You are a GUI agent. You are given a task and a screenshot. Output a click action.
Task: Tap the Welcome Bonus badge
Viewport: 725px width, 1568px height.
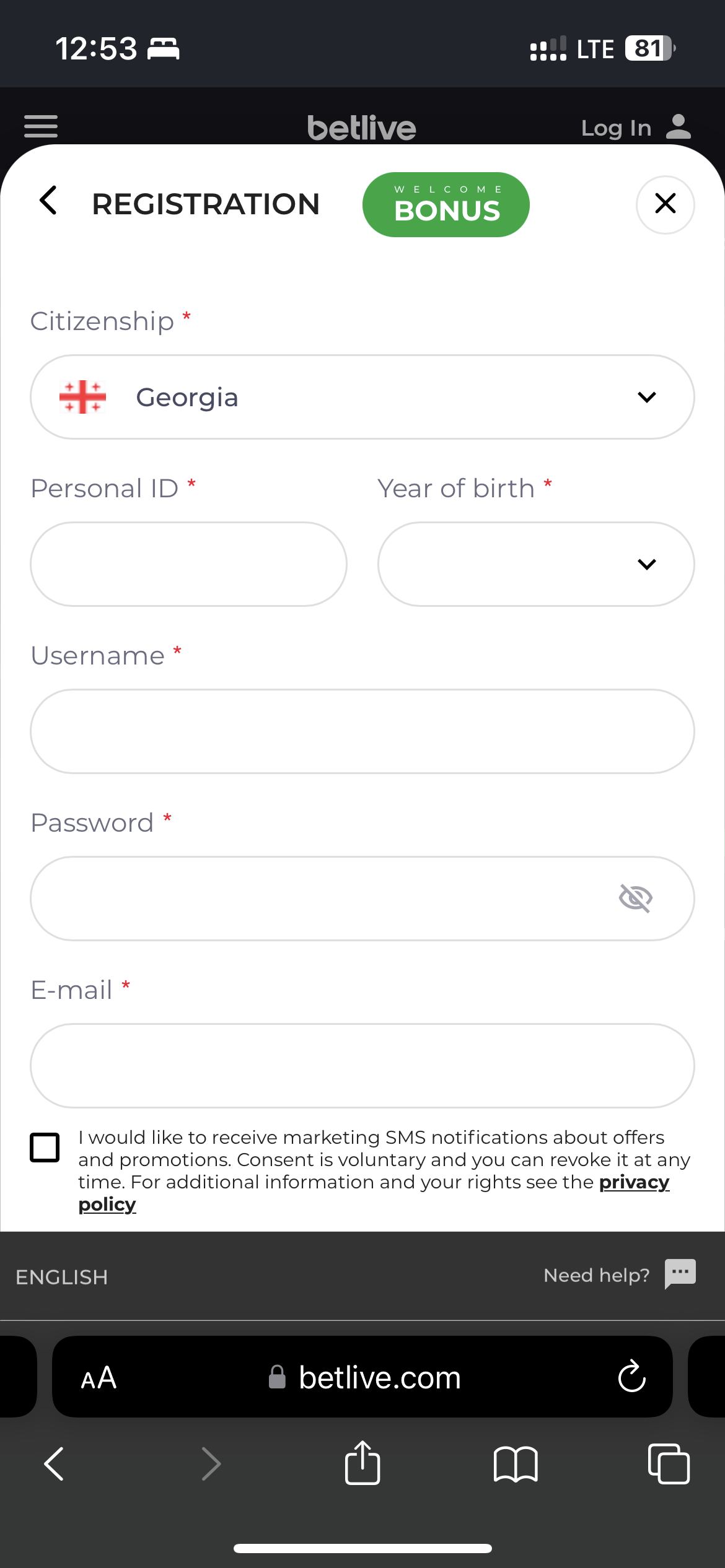446,204
